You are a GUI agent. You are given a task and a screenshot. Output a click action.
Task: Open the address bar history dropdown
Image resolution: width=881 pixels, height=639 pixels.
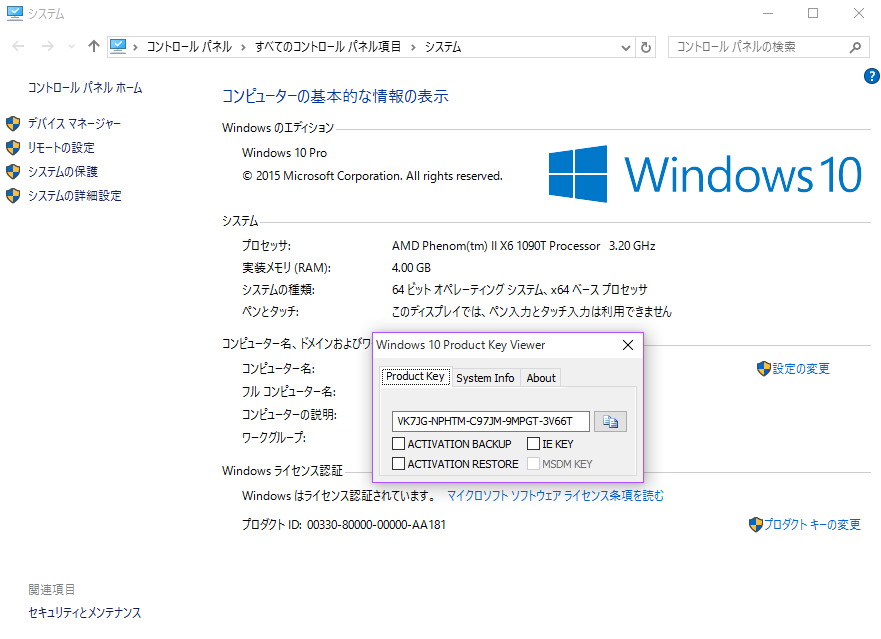[x=625, y=48]
